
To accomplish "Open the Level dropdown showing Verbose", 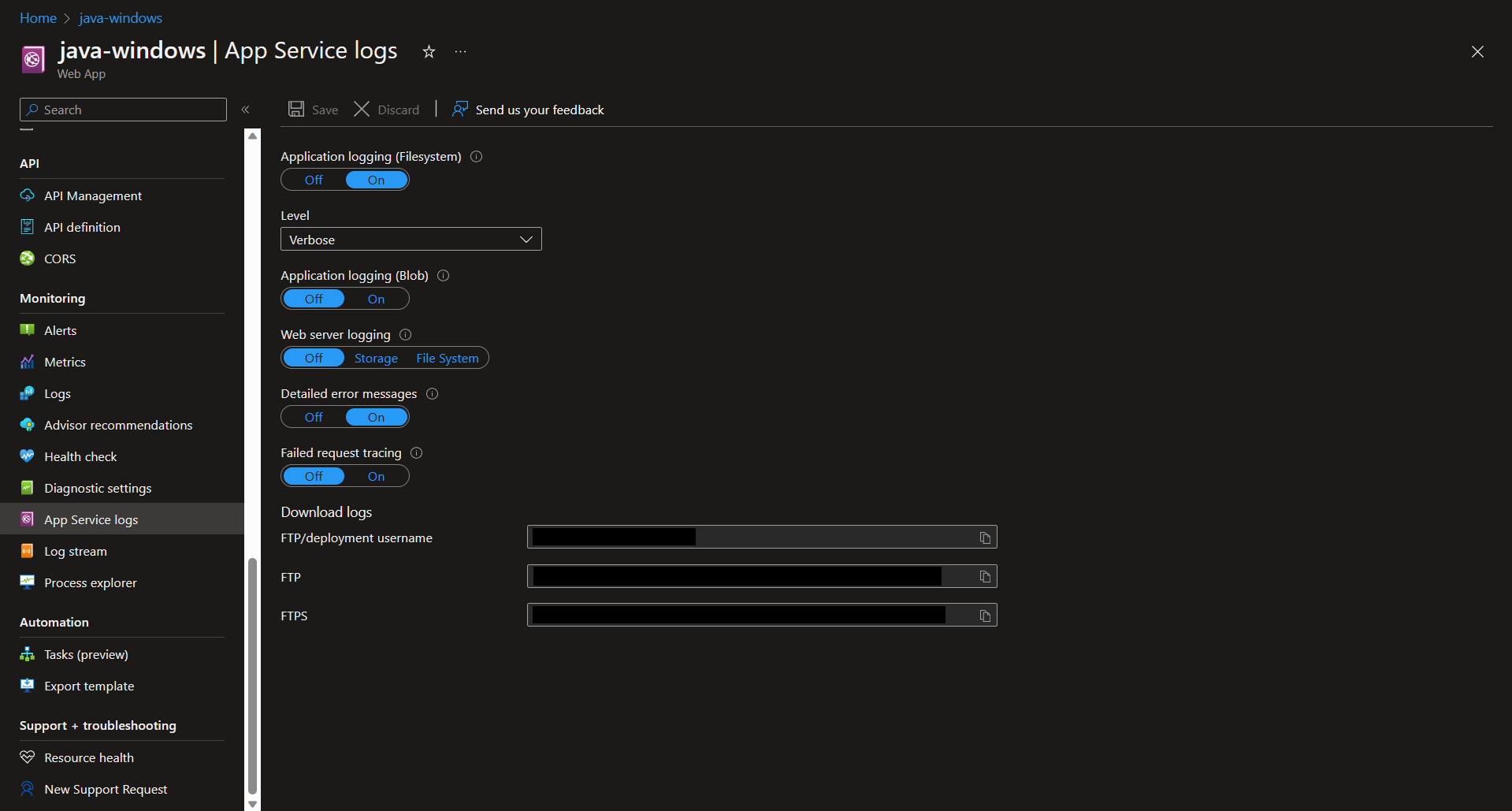I will point(411,240).
